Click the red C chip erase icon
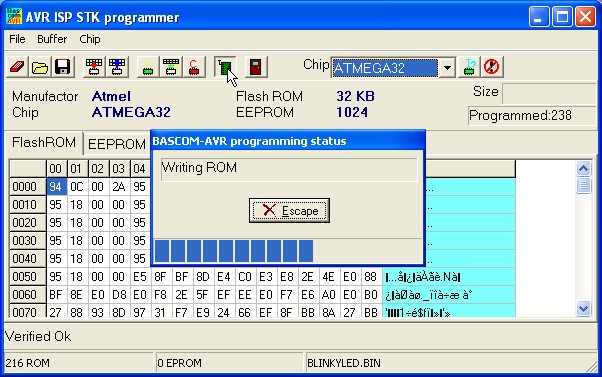Image resolution: width=602 pixels, height=377 pixels. [x=194, y=67]
